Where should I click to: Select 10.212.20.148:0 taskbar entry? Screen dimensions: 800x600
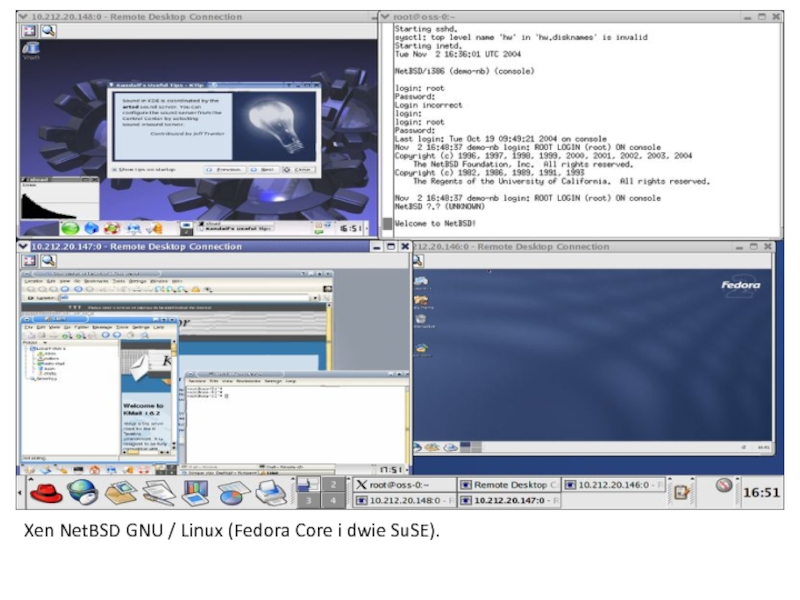click(x=404, y=501)
